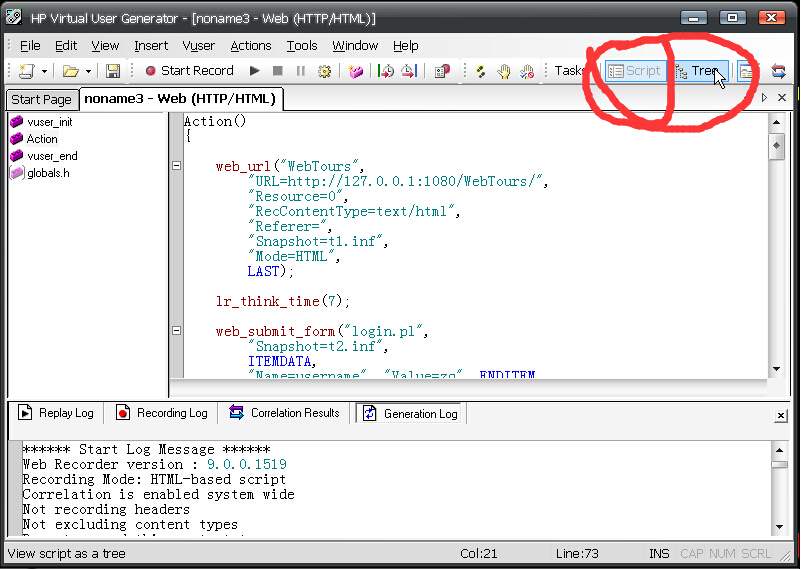Click log pane scrollbar down arrow

click(779, 527)
